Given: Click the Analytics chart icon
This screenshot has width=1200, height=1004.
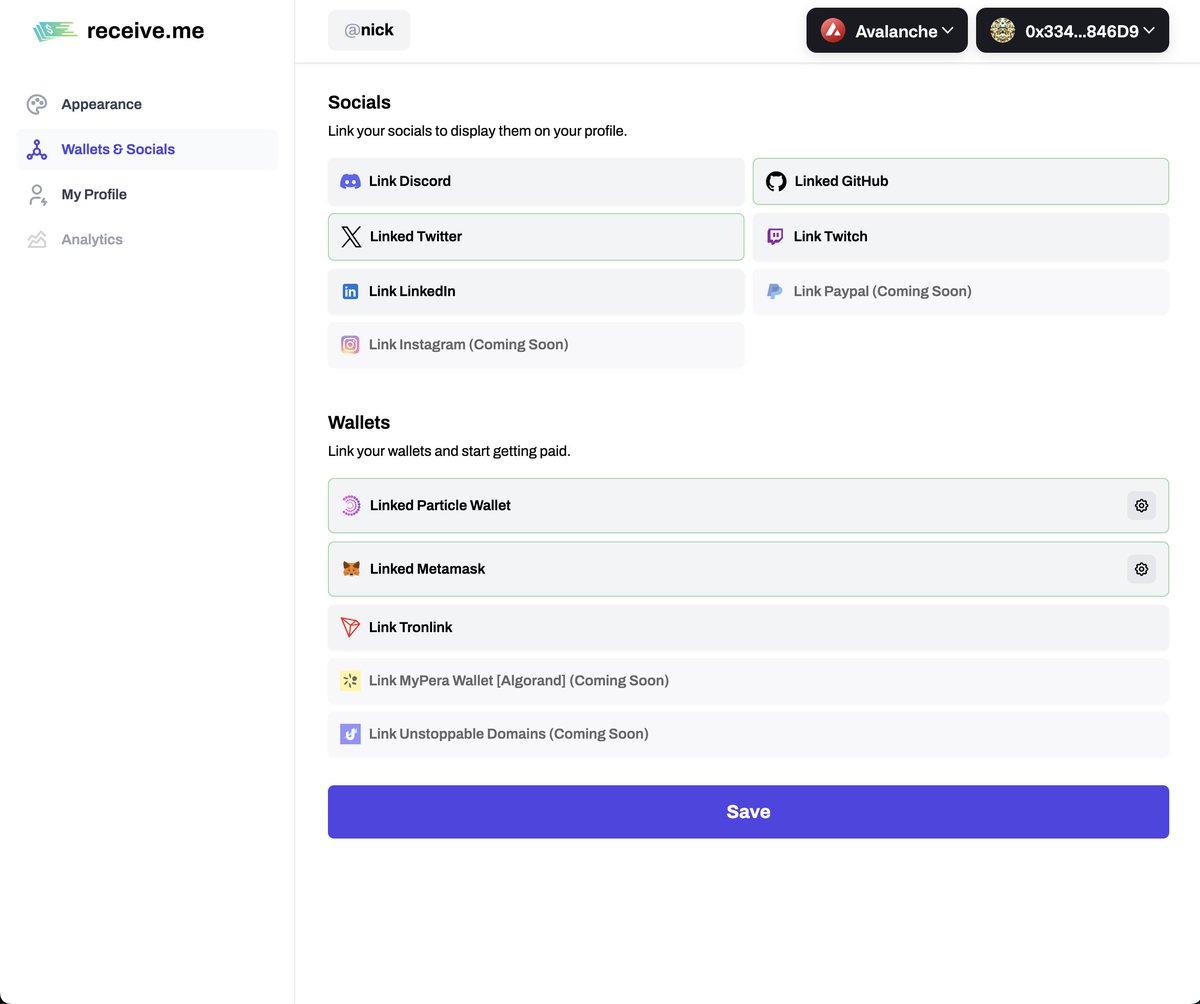Looking at the screenshot, I should pyautogui.click(x=37, y=239).
